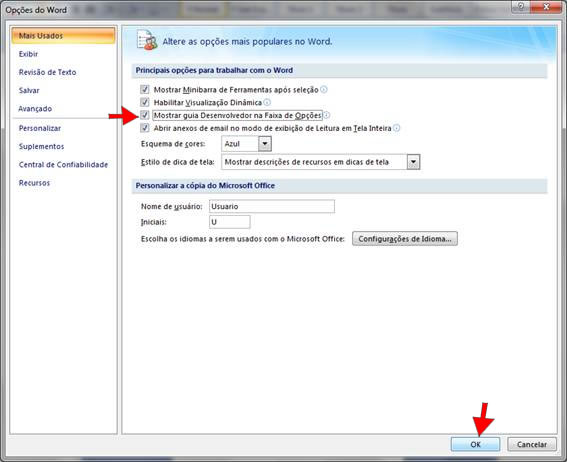Click info icon beside Minibarra de Ferramentas option

(324, 89)
